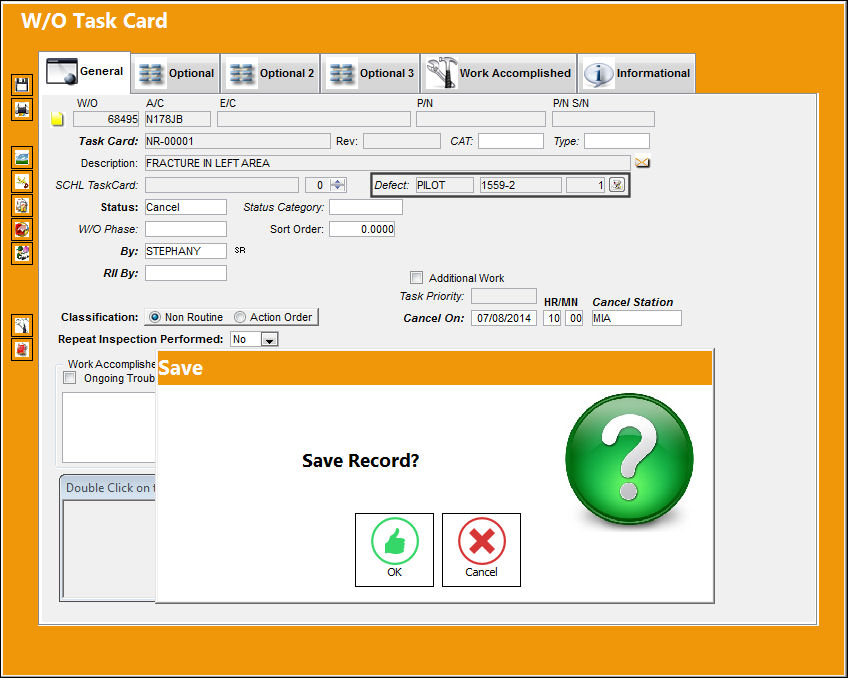Click the Status field showing Cancel

186,207
